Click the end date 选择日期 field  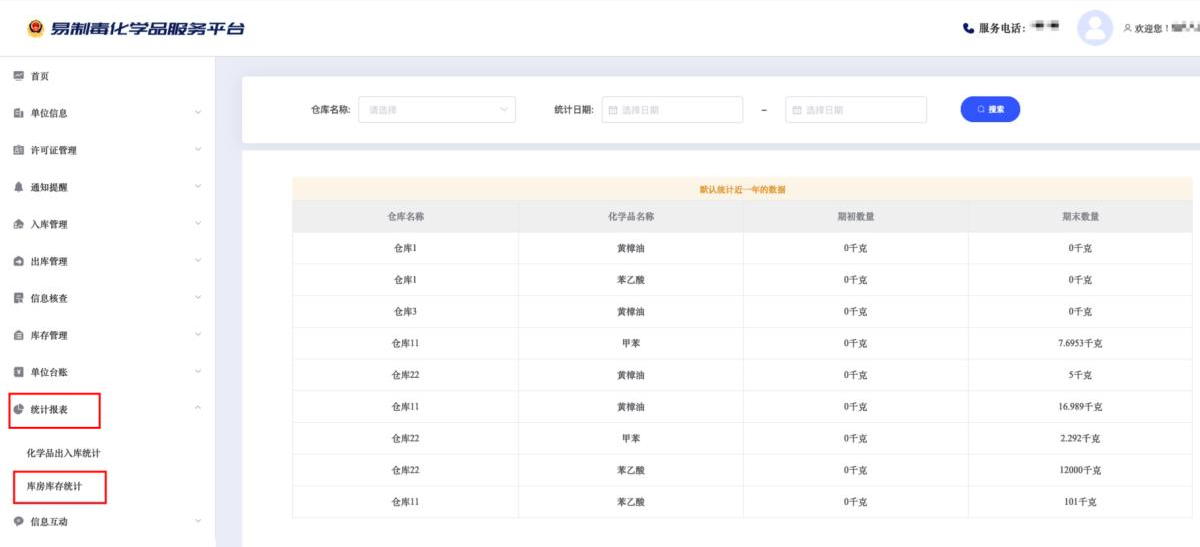(x=856, y=110)
